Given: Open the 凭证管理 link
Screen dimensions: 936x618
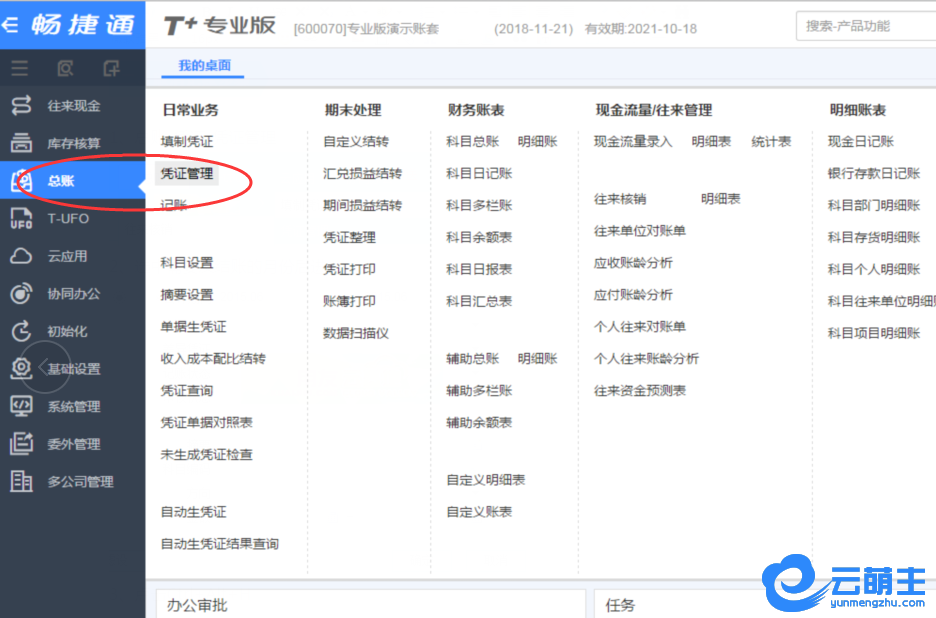Looking at the screenshot, I should (x=187, y=174).
